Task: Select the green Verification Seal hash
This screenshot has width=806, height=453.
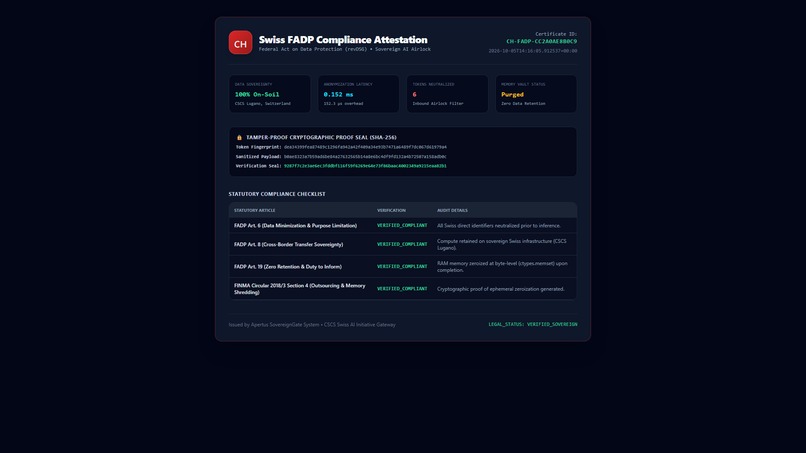Action: point(365,166)
